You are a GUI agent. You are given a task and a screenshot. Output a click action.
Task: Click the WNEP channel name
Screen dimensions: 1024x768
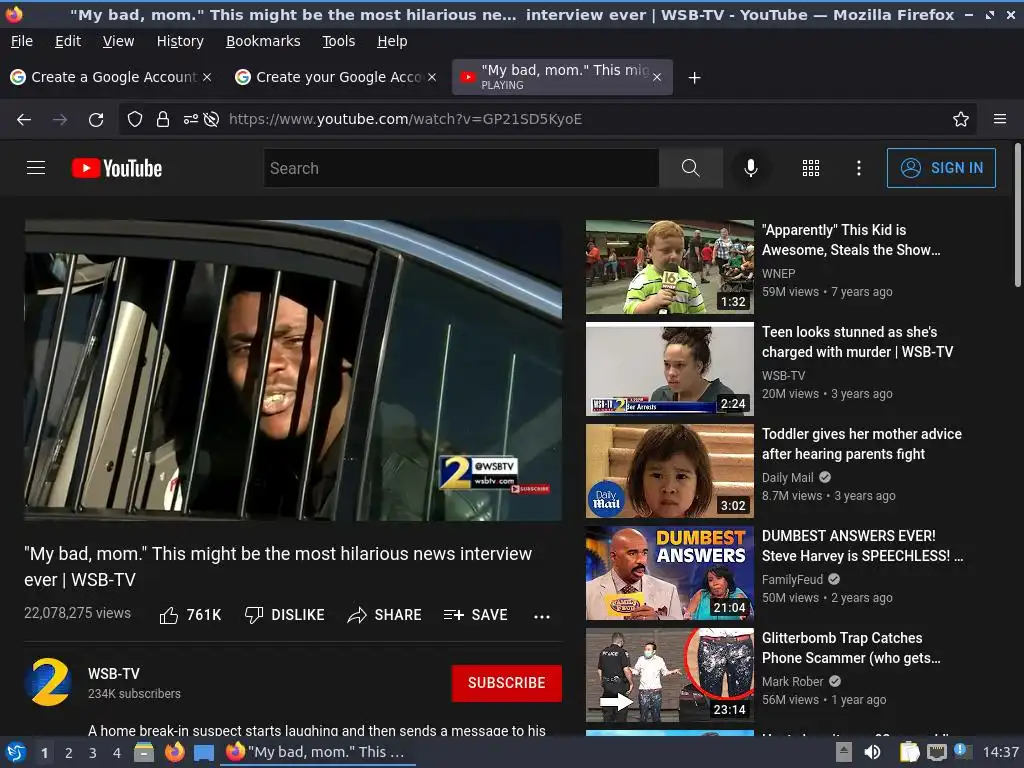coord(778,274)
